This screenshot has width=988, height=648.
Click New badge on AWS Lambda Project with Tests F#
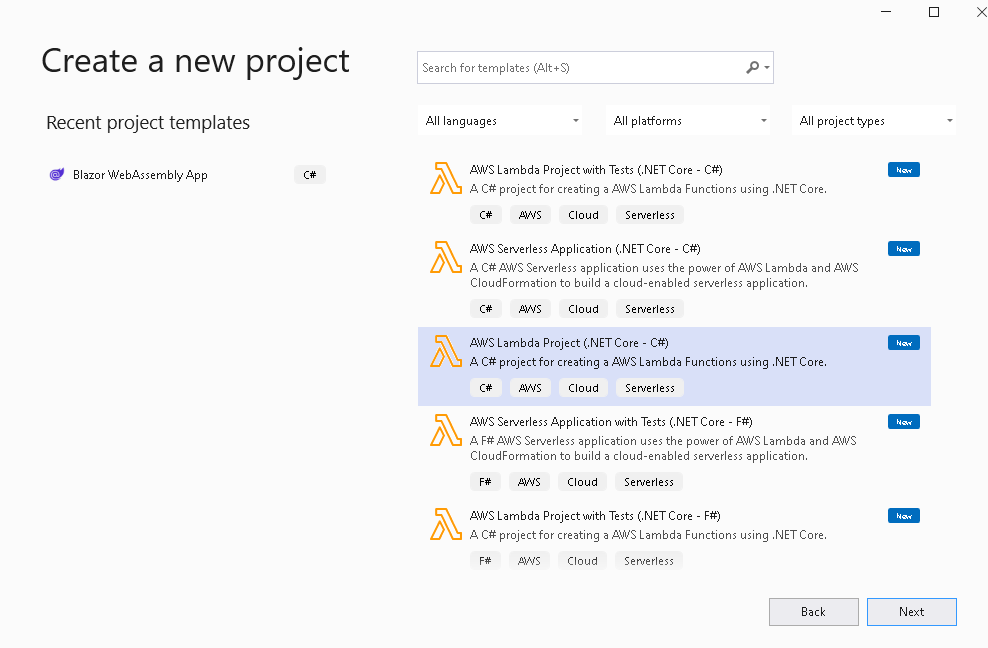[x=904, y=516]
